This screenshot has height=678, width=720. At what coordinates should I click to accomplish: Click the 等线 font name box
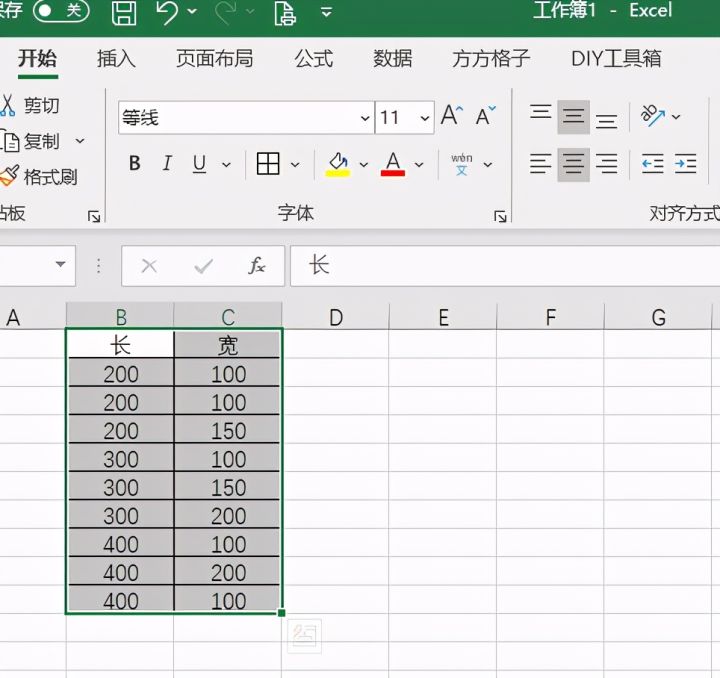[x=239, y=118]
